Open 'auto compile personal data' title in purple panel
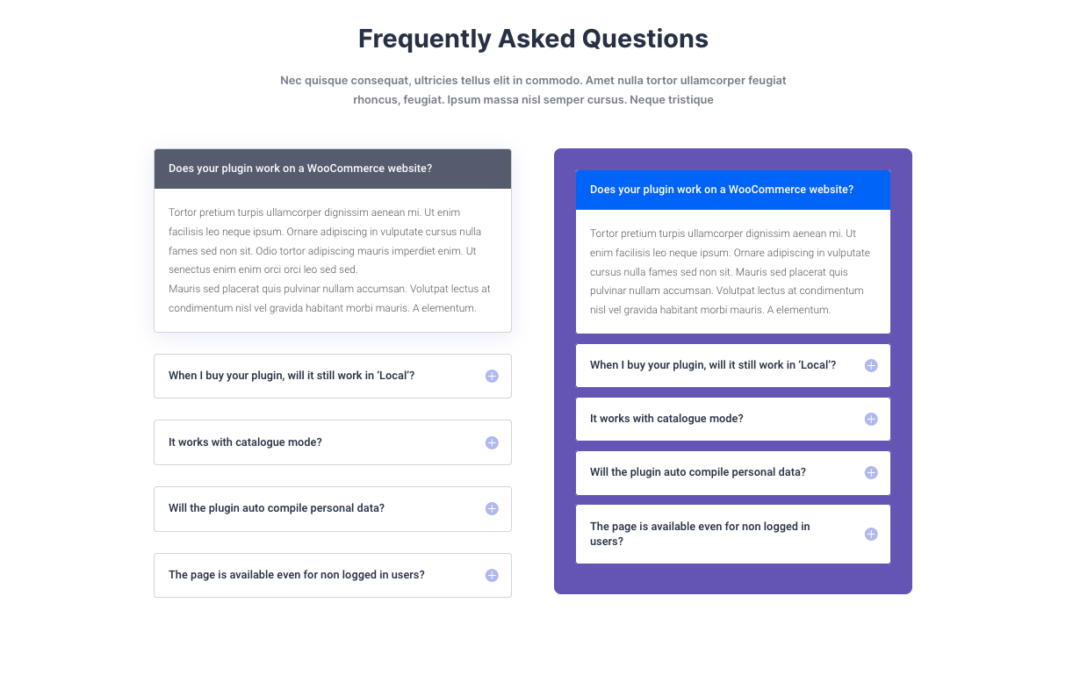The image size is (1080, 675). pos(697,472)
